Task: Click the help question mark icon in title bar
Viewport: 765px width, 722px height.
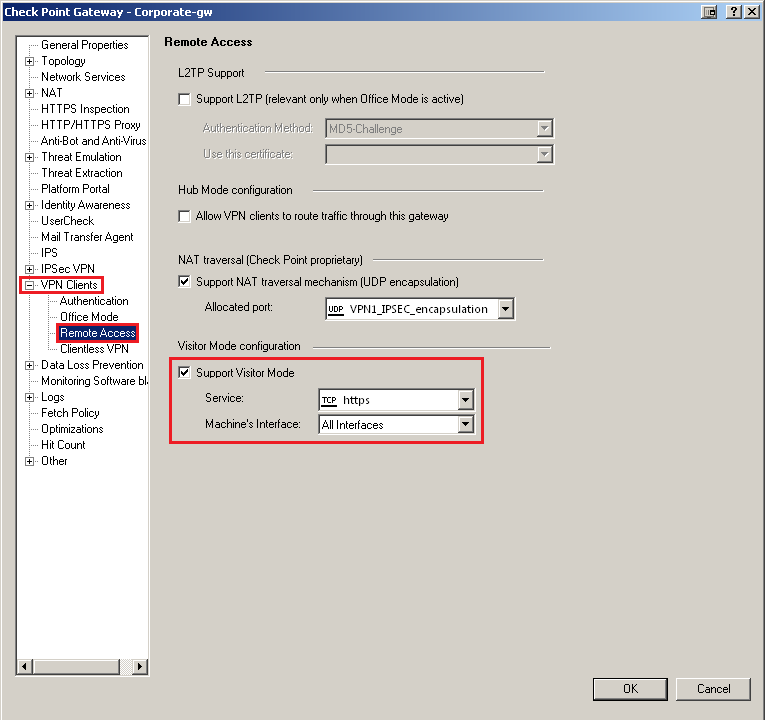Action: pyautogui.click(x=733, y=12)
